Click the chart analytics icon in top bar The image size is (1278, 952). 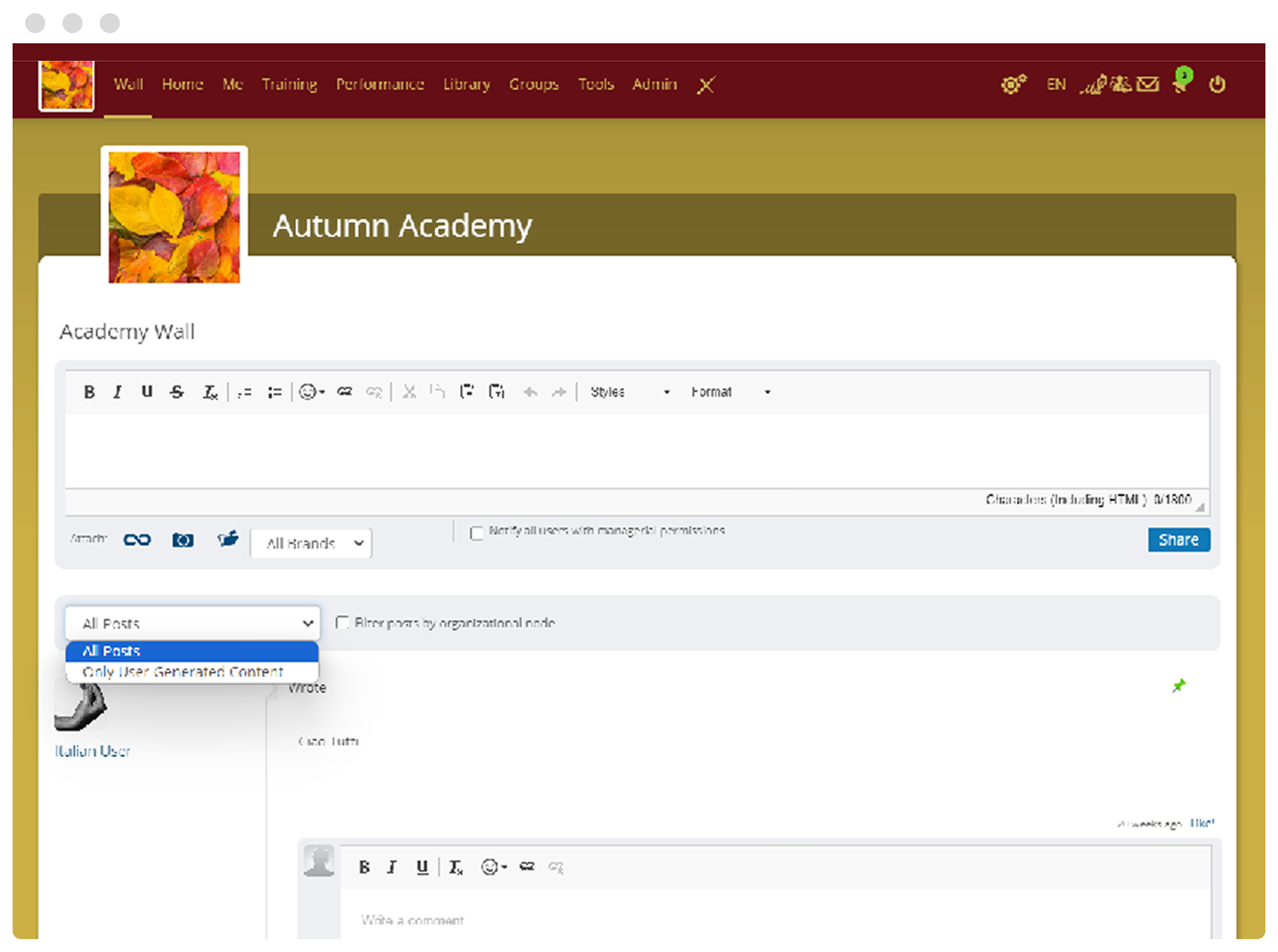coord(1093,85)
